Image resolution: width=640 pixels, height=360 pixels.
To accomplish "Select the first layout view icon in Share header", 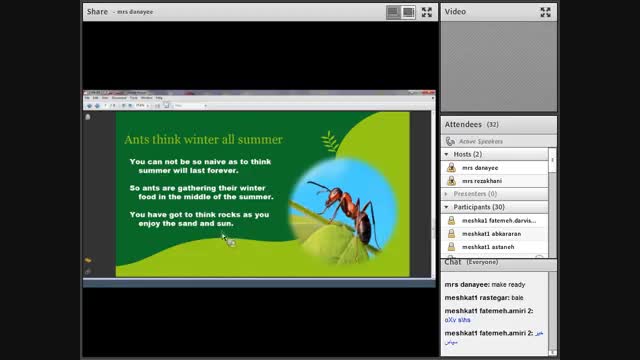I will pyautogui.click(x=393, y=12).
